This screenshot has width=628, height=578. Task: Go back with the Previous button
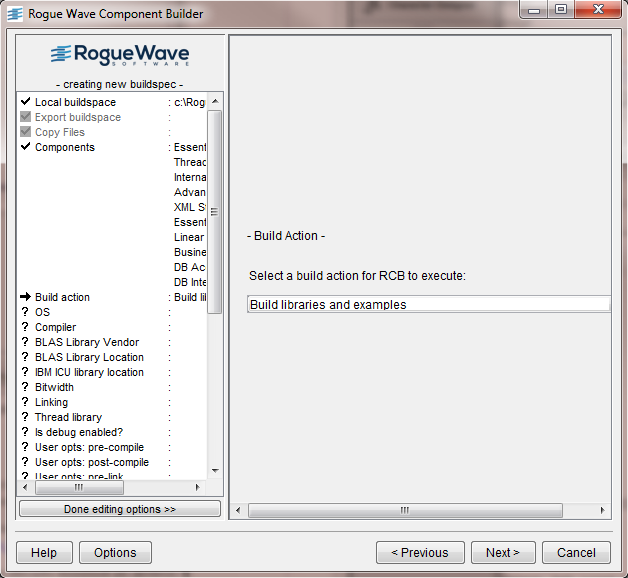[419, 552]
